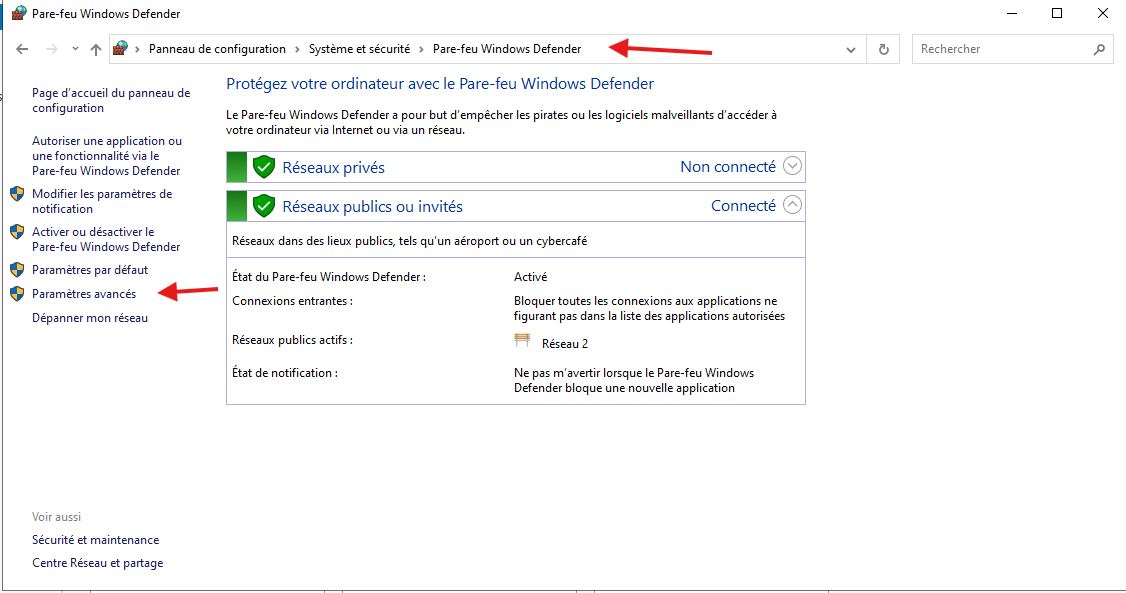Click the Control Panel icon in address bar
This screenshot has width=1126, height=593.
(121, 48)
